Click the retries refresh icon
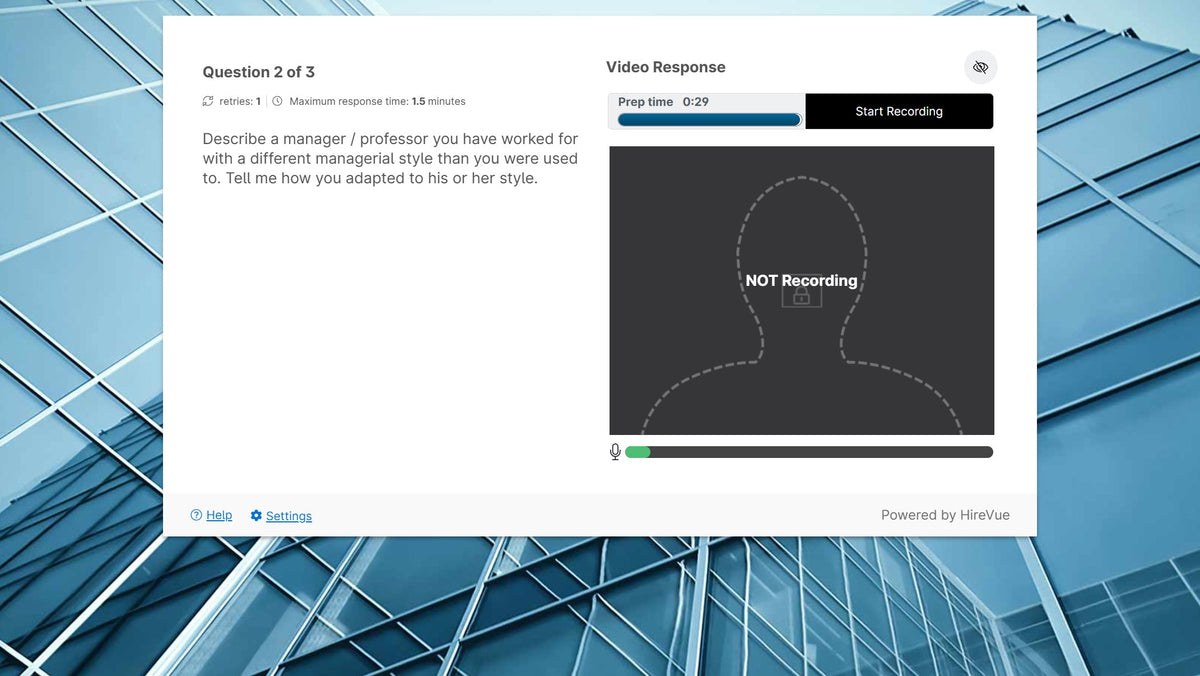The image size is (1200, 676). [208, 101]
